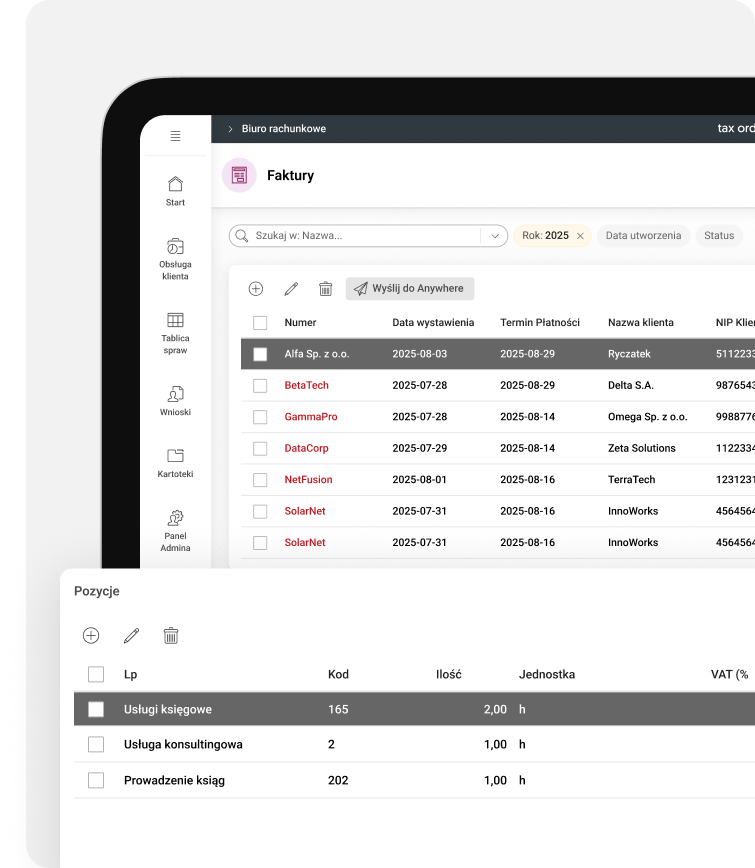Sort by Termin Płatności column header
The image size is (755, 868).
tap(540, 323)
